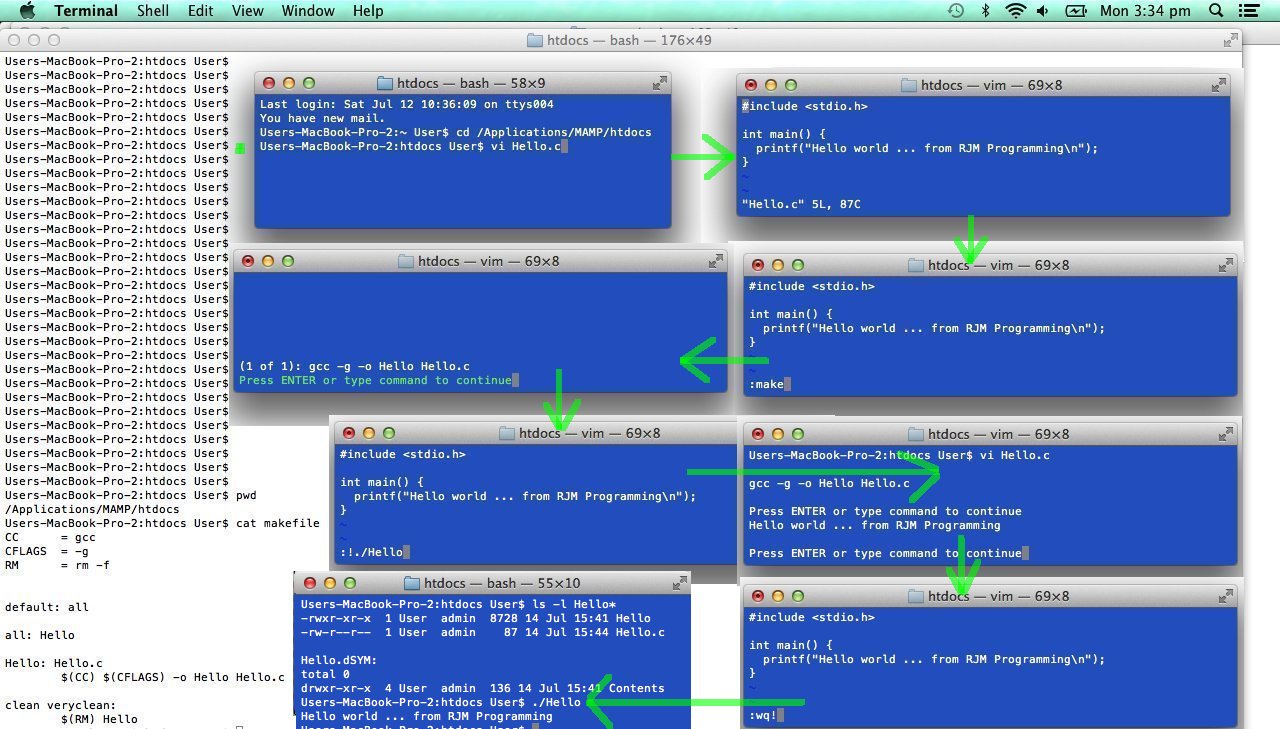1280x729 pixels.
Task: Enter full screen on bash 55×10 window
Action: (x=680, y=583)
